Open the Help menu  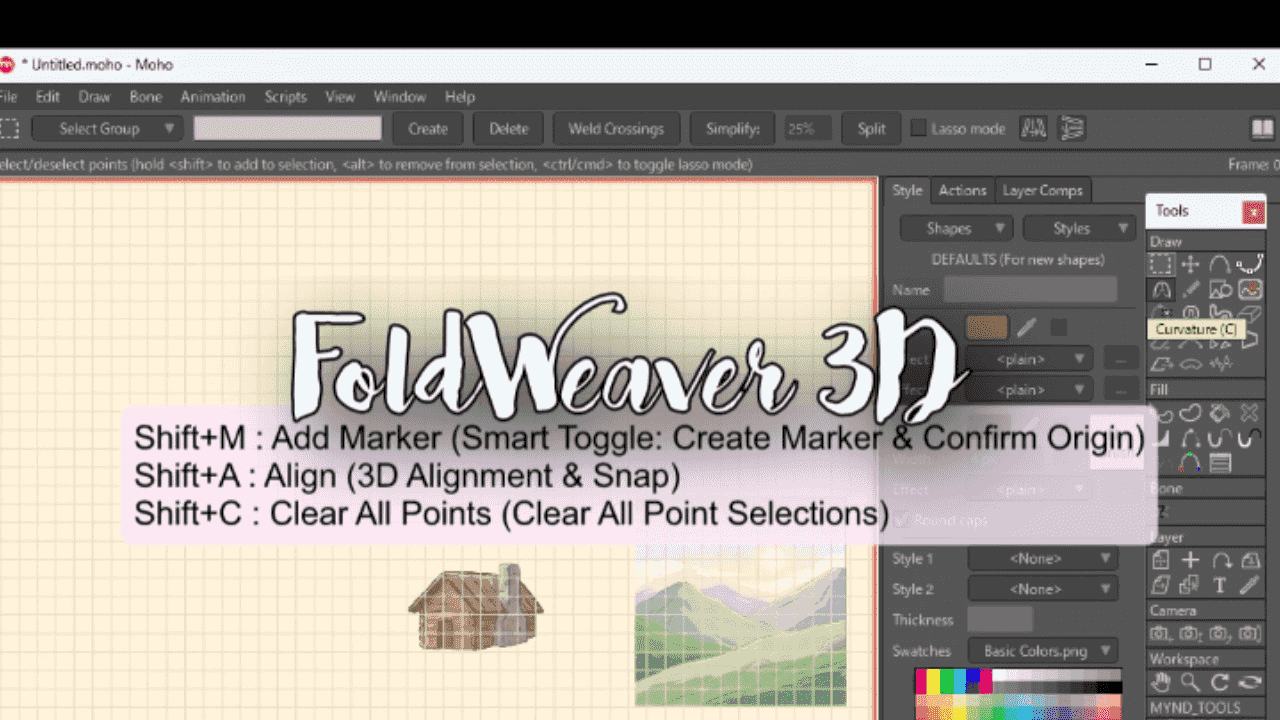pyautogui.click(x=460, y=97)
